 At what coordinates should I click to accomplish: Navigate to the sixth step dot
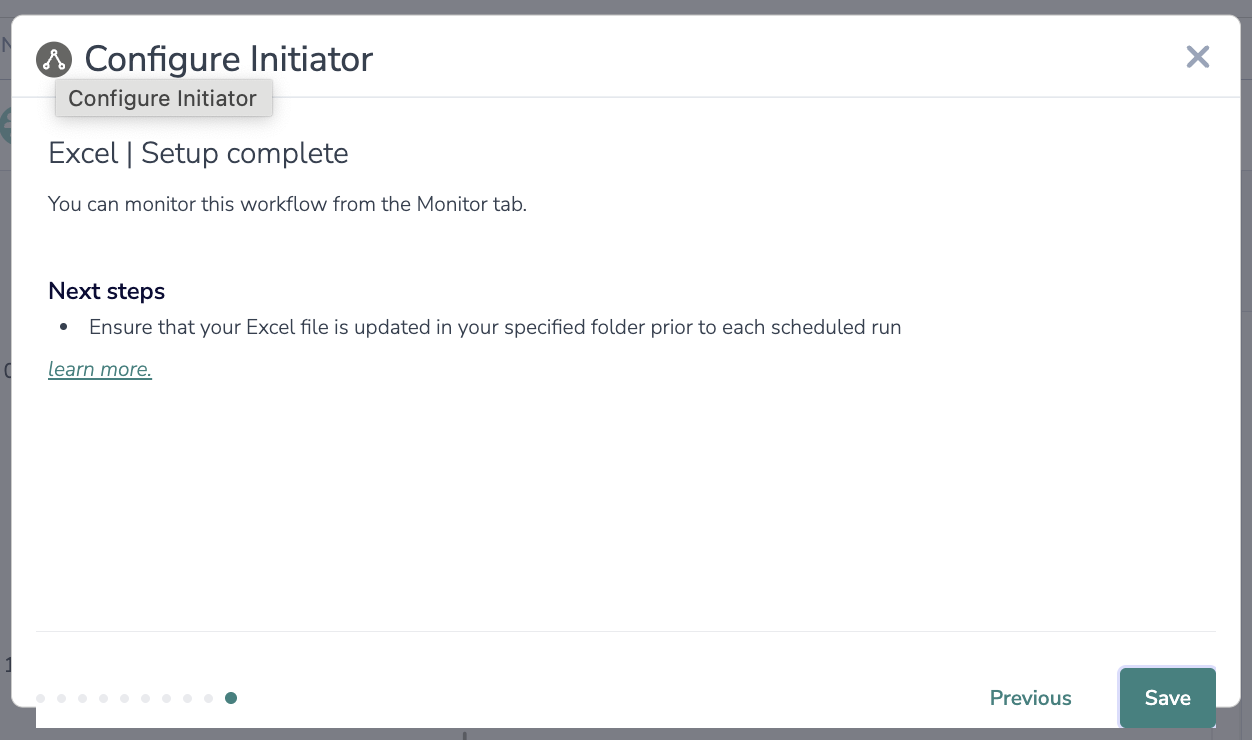coord(145,698)
